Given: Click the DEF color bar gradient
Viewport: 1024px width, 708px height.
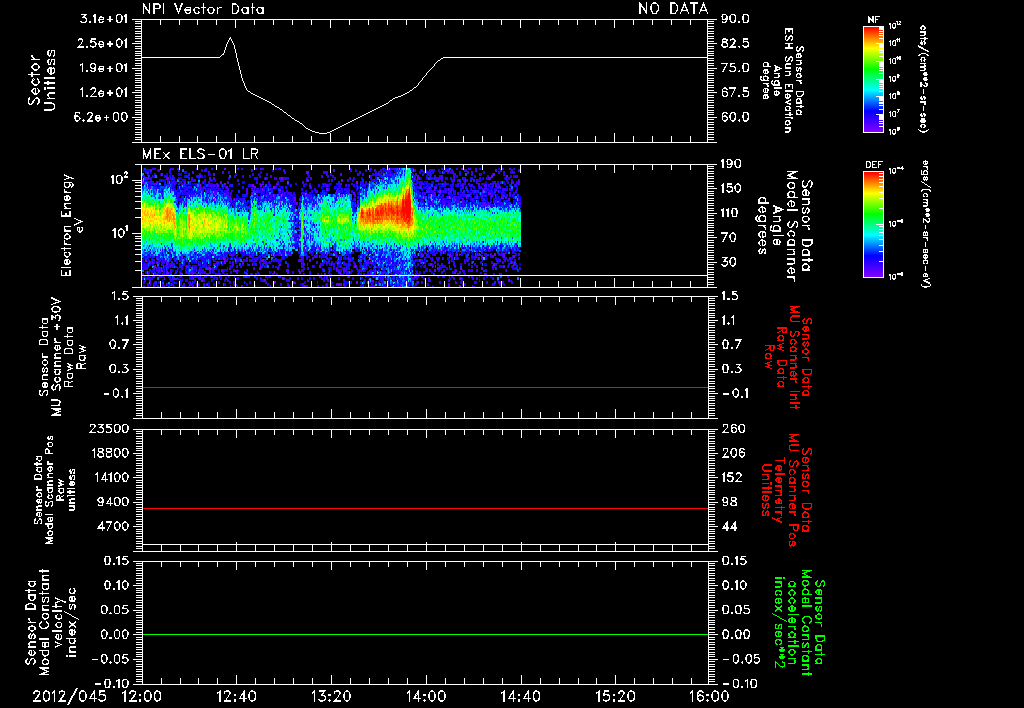Looking at the screenshot, I should [873, 224].
